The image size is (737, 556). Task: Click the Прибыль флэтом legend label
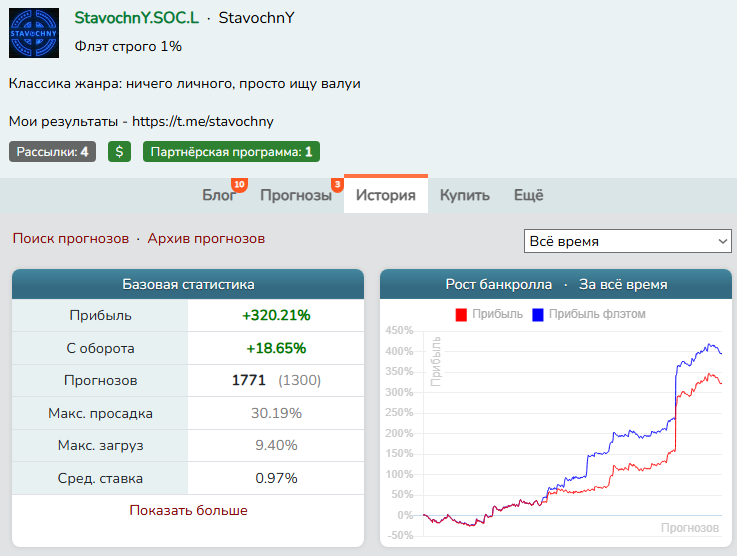[x=597, y=314]
